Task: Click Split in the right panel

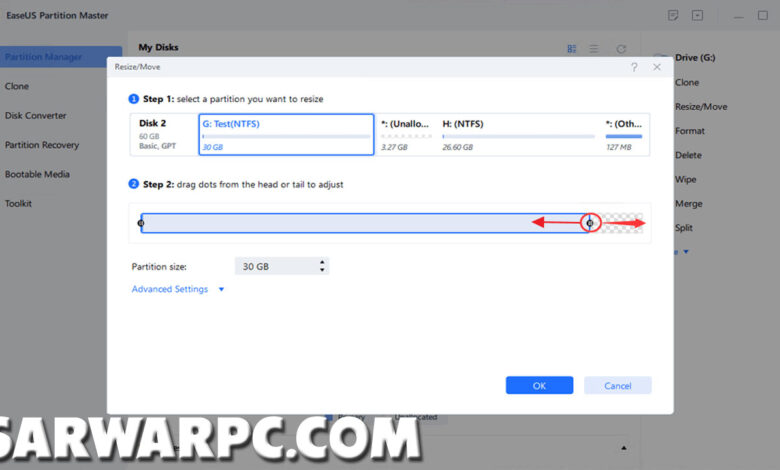Action: (x=683, y=228)
